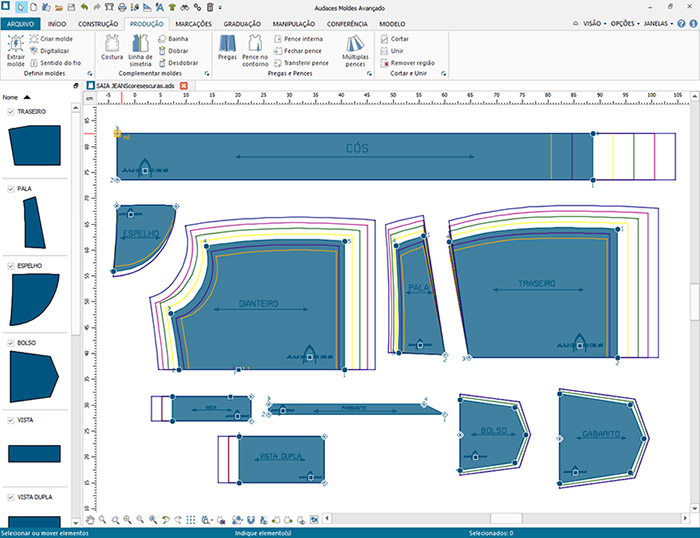
Task: Uncheck the VISTA pattern checkbox
Action: (x=11, y=420)
